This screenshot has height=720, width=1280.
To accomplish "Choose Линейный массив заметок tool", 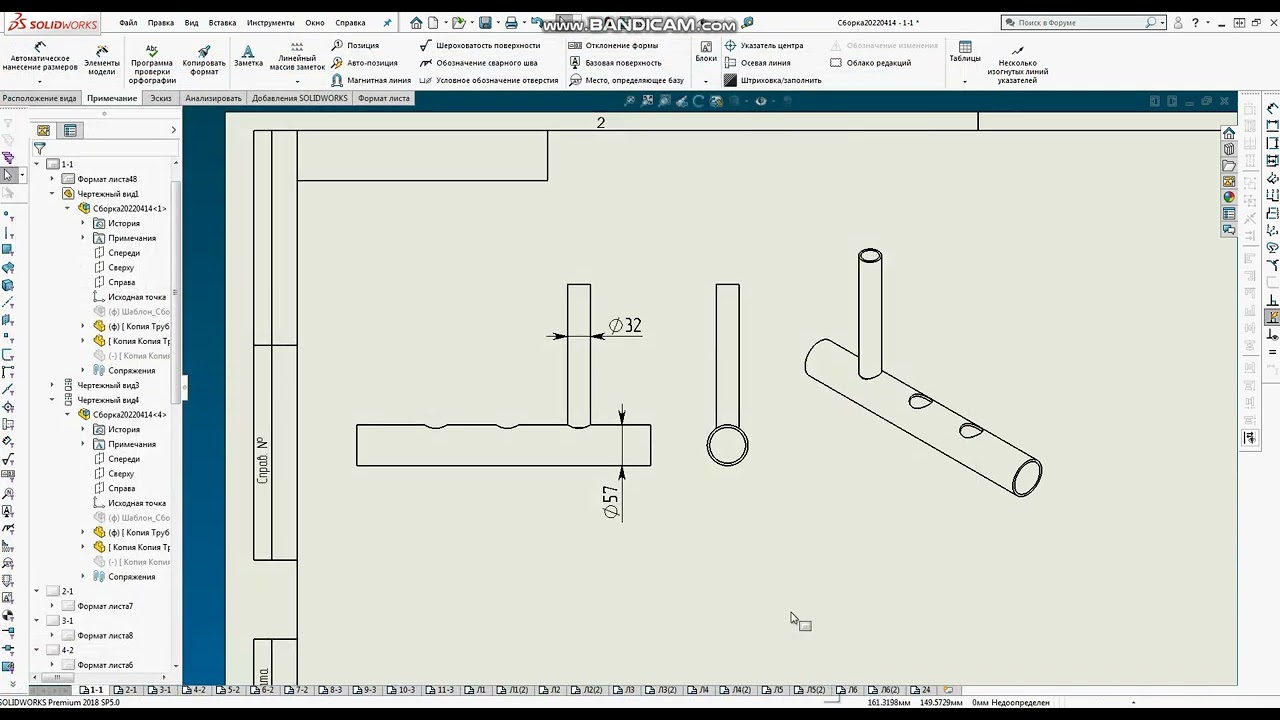I will coord(298,56).
